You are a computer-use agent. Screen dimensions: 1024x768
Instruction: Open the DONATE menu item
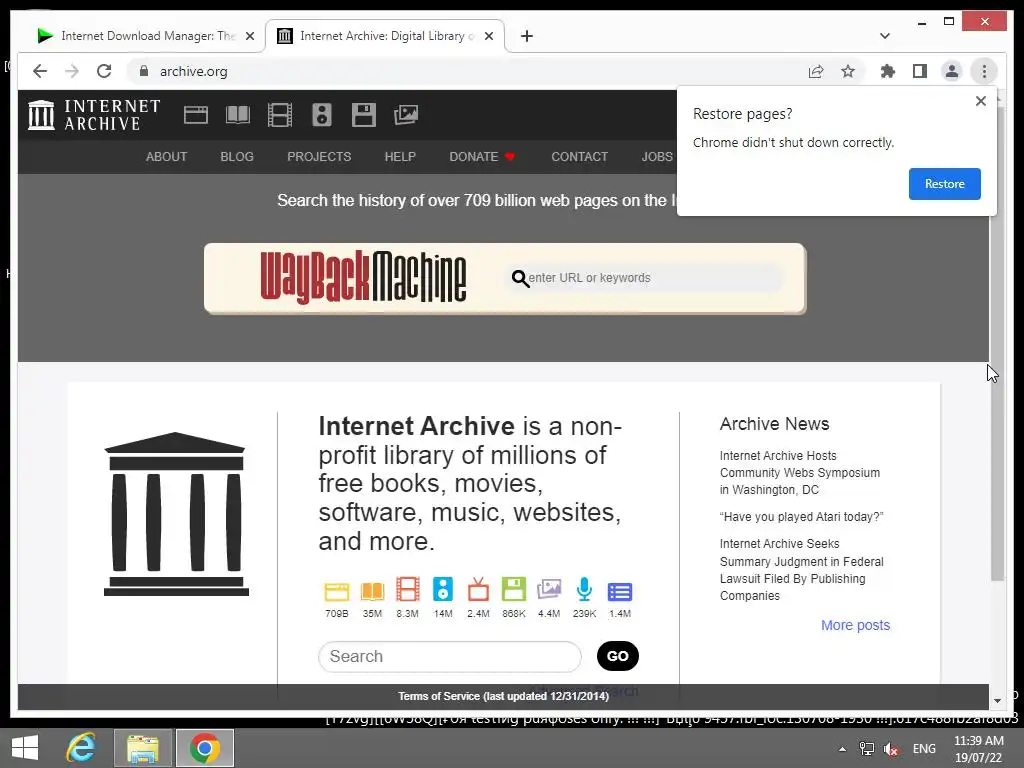pos(482,157)
